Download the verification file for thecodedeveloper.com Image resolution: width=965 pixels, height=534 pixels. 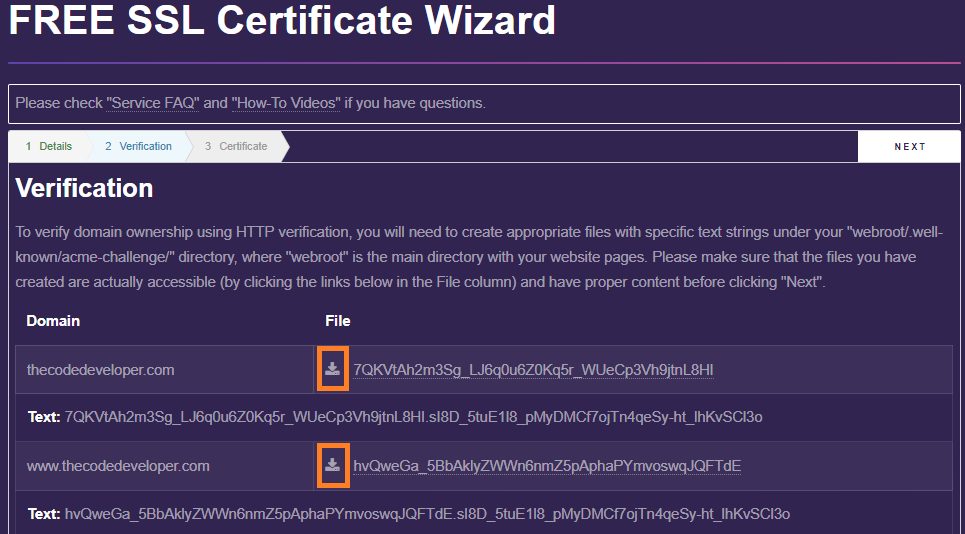pos(332,370)
